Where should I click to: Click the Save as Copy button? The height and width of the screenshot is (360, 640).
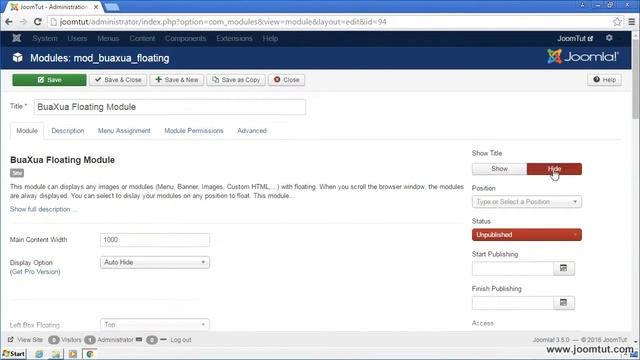pos(236,80)
